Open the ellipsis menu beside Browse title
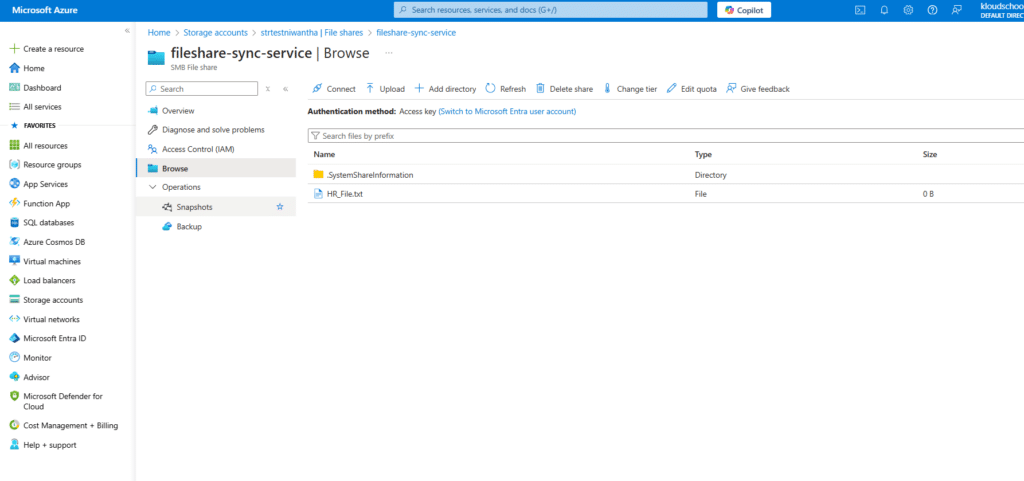This screenshot has width=1024, height=481. [x=388, y=53]
